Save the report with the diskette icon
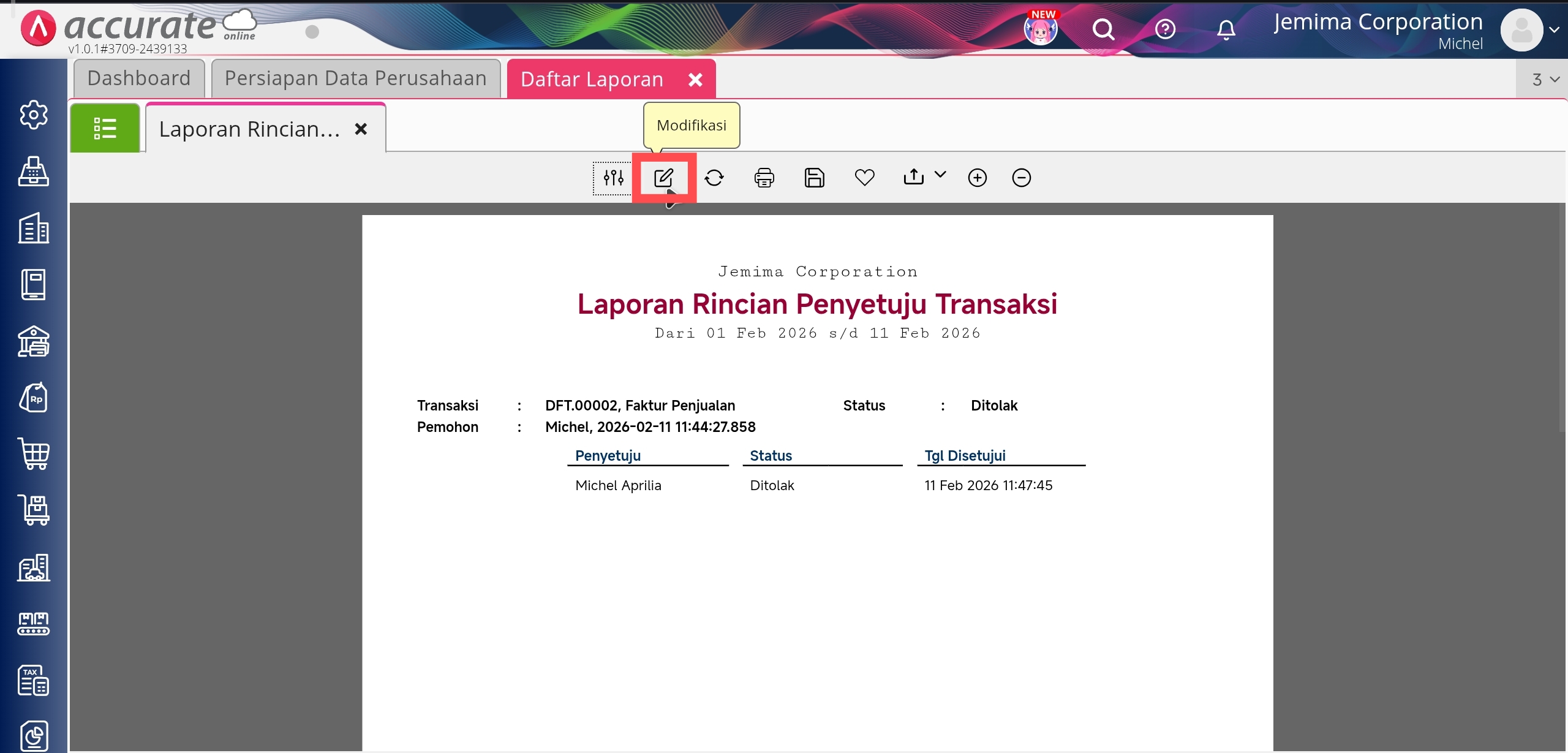 click(x=814, y=178)
